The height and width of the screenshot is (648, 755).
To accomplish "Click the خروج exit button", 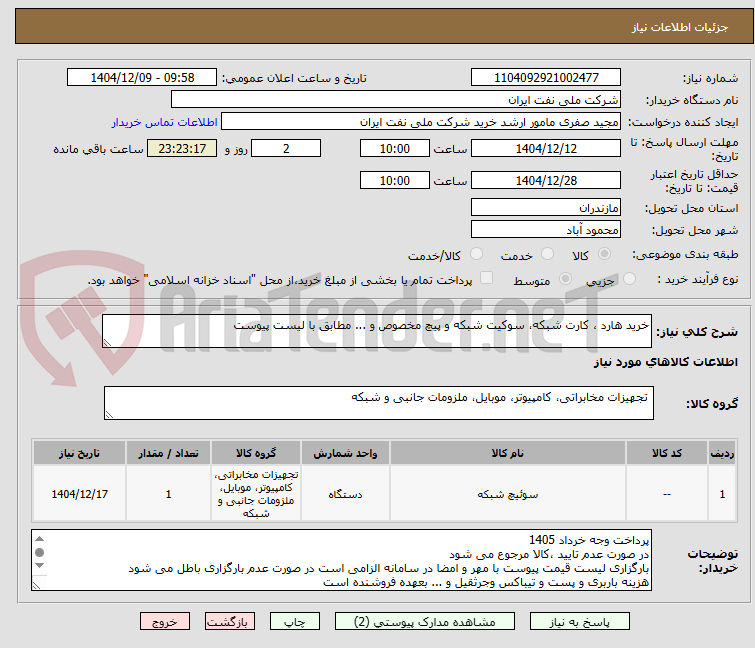I will pos(165,621).
